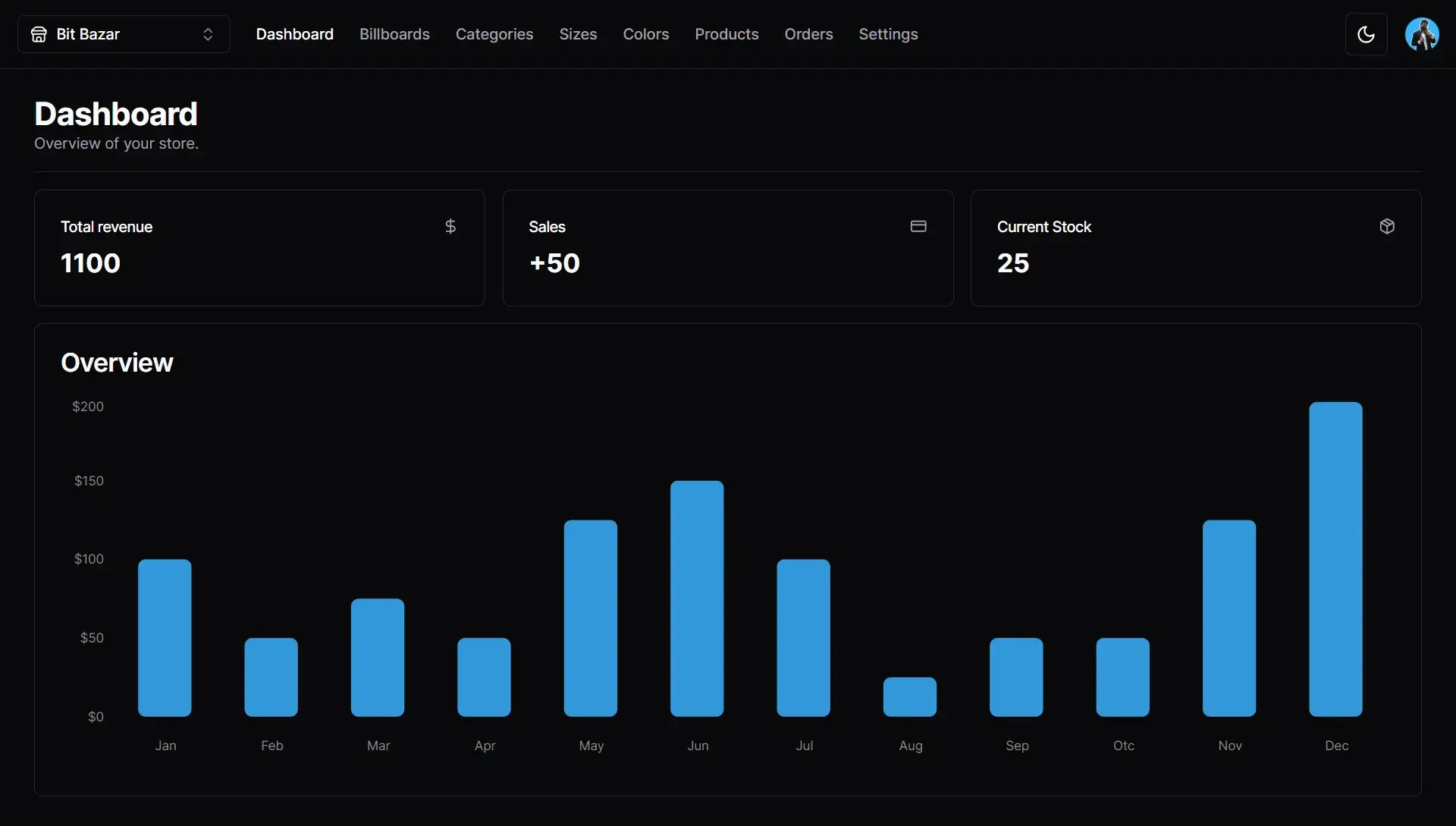1456x826 pixels.
Task: Select the active Dashboard nav item
Action: tap(295, 34)
